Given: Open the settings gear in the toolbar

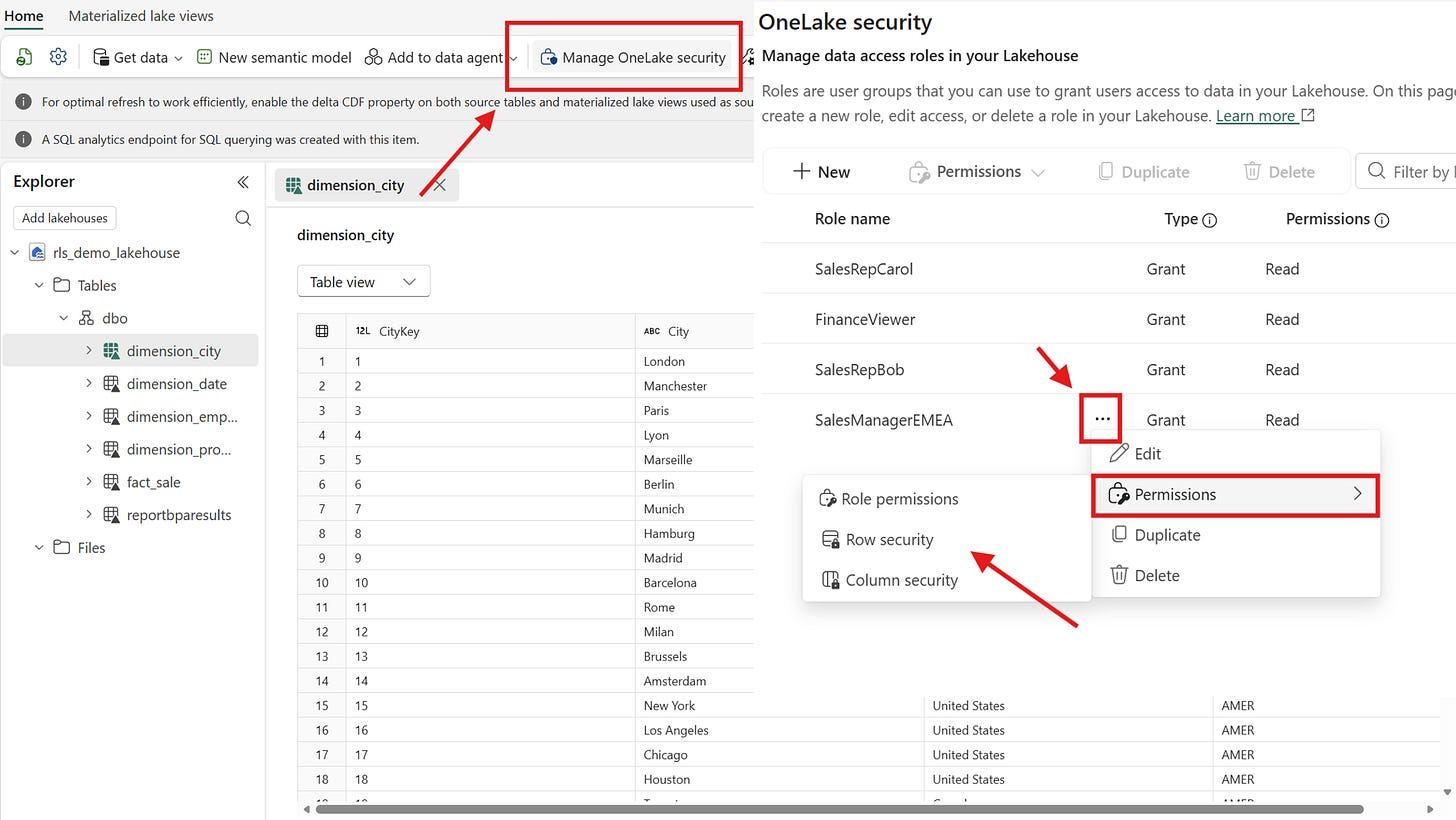Looking at the screenshot, I should coord(58,57).
